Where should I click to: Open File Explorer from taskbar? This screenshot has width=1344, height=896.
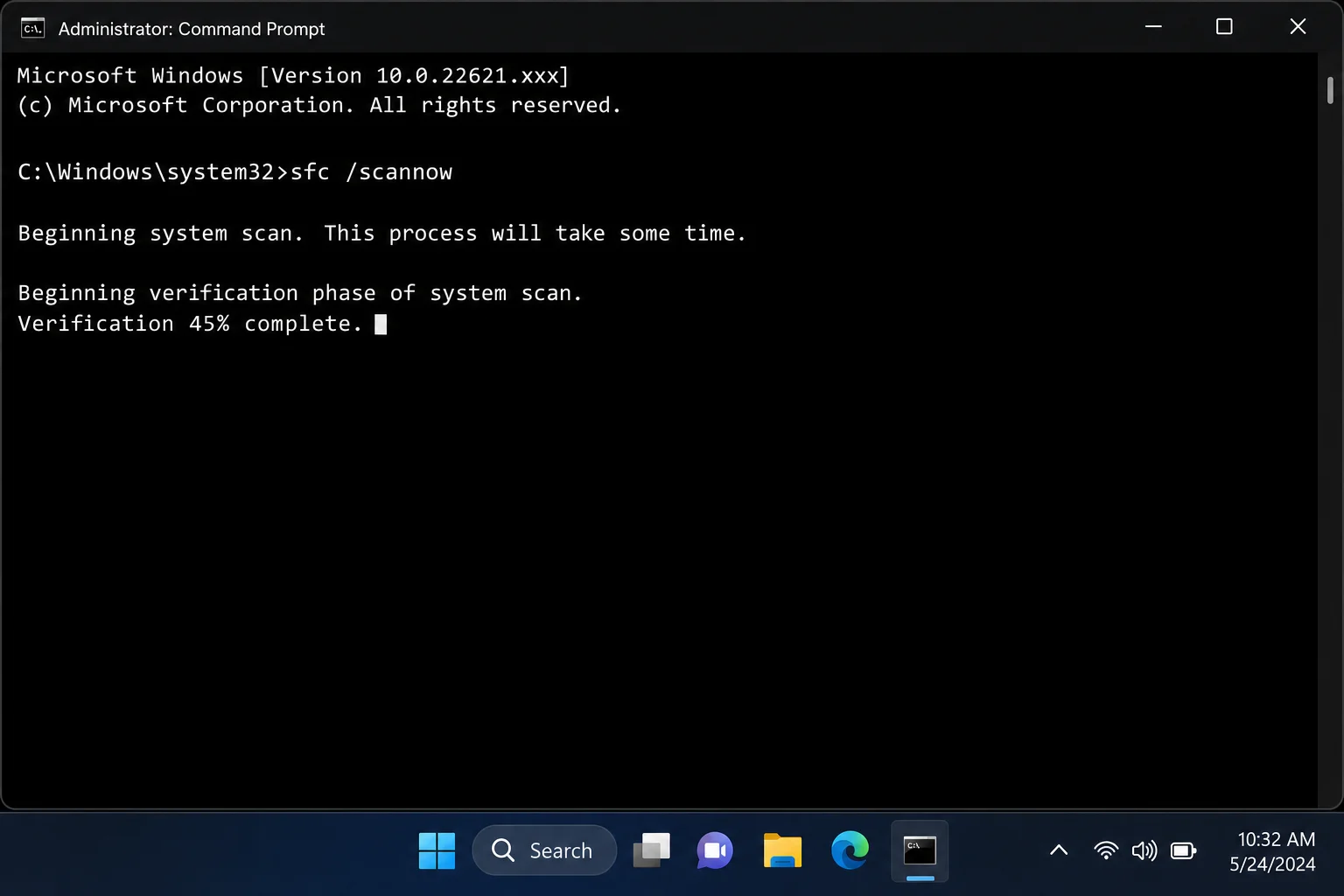782,850
